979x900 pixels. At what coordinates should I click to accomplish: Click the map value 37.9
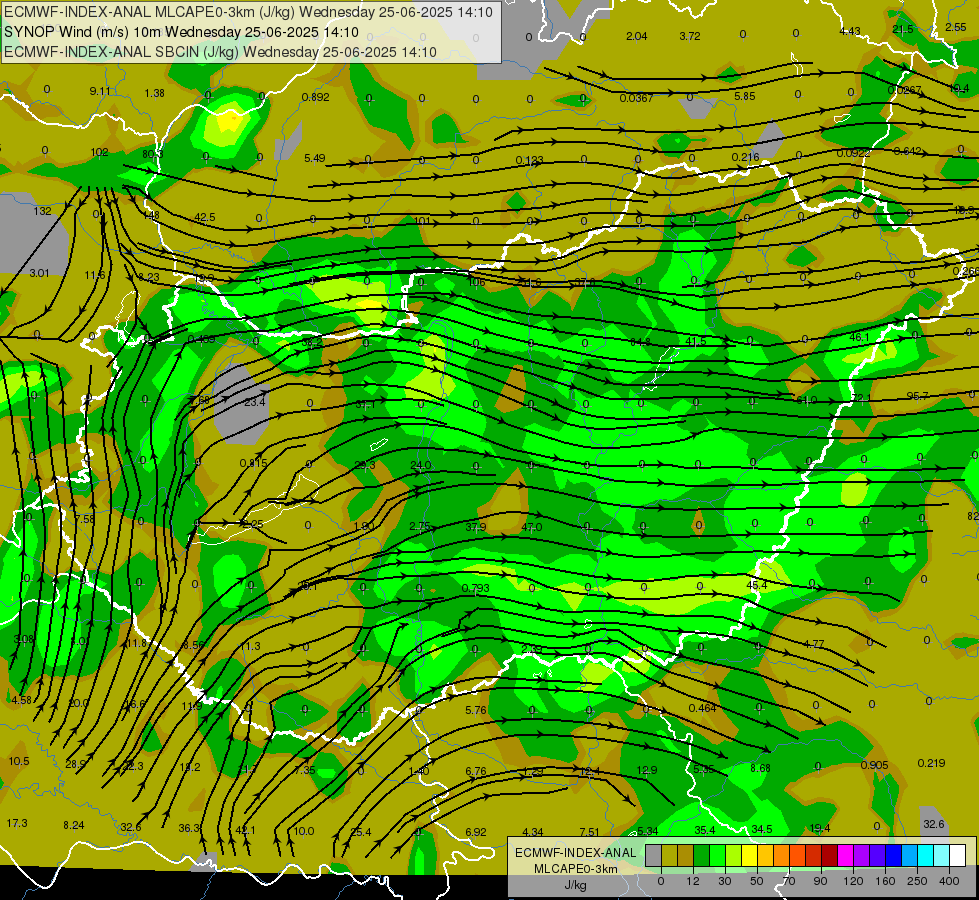coord(476,527)
